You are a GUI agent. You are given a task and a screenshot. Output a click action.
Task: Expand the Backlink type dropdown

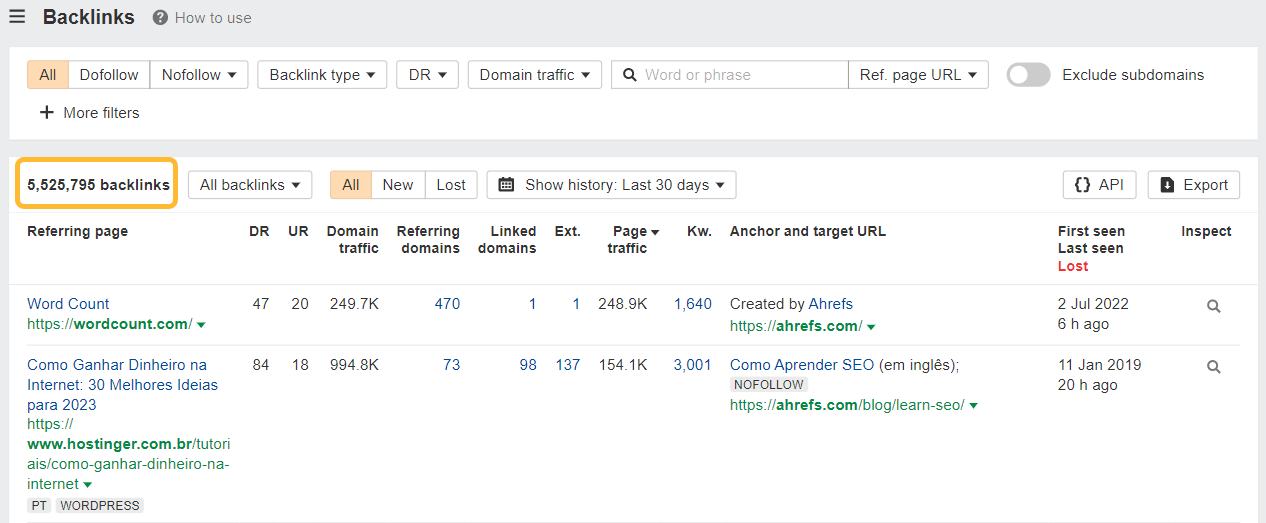pyautogui.click(x=321, y=75)
